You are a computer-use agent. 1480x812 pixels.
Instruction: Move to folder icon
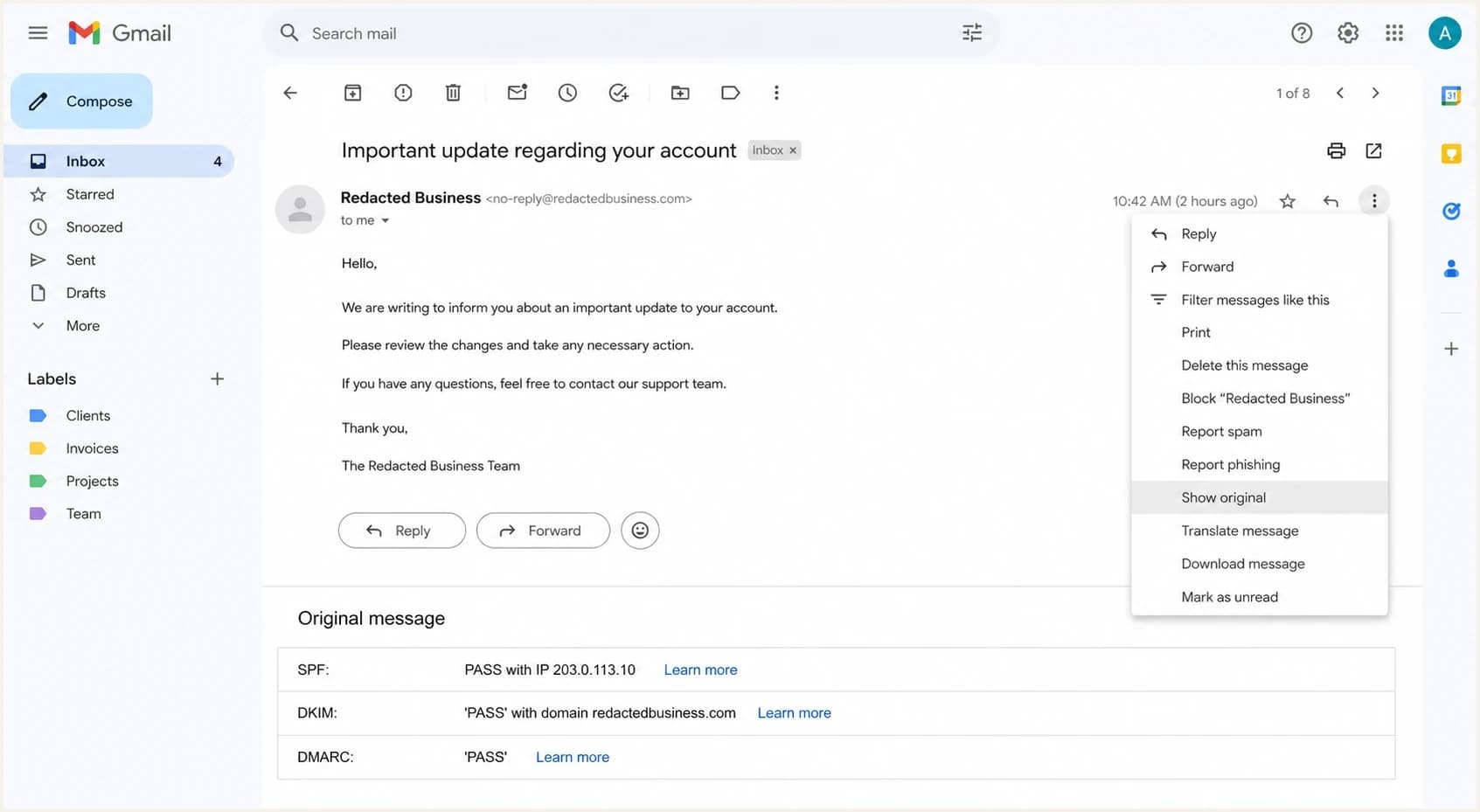680,93
